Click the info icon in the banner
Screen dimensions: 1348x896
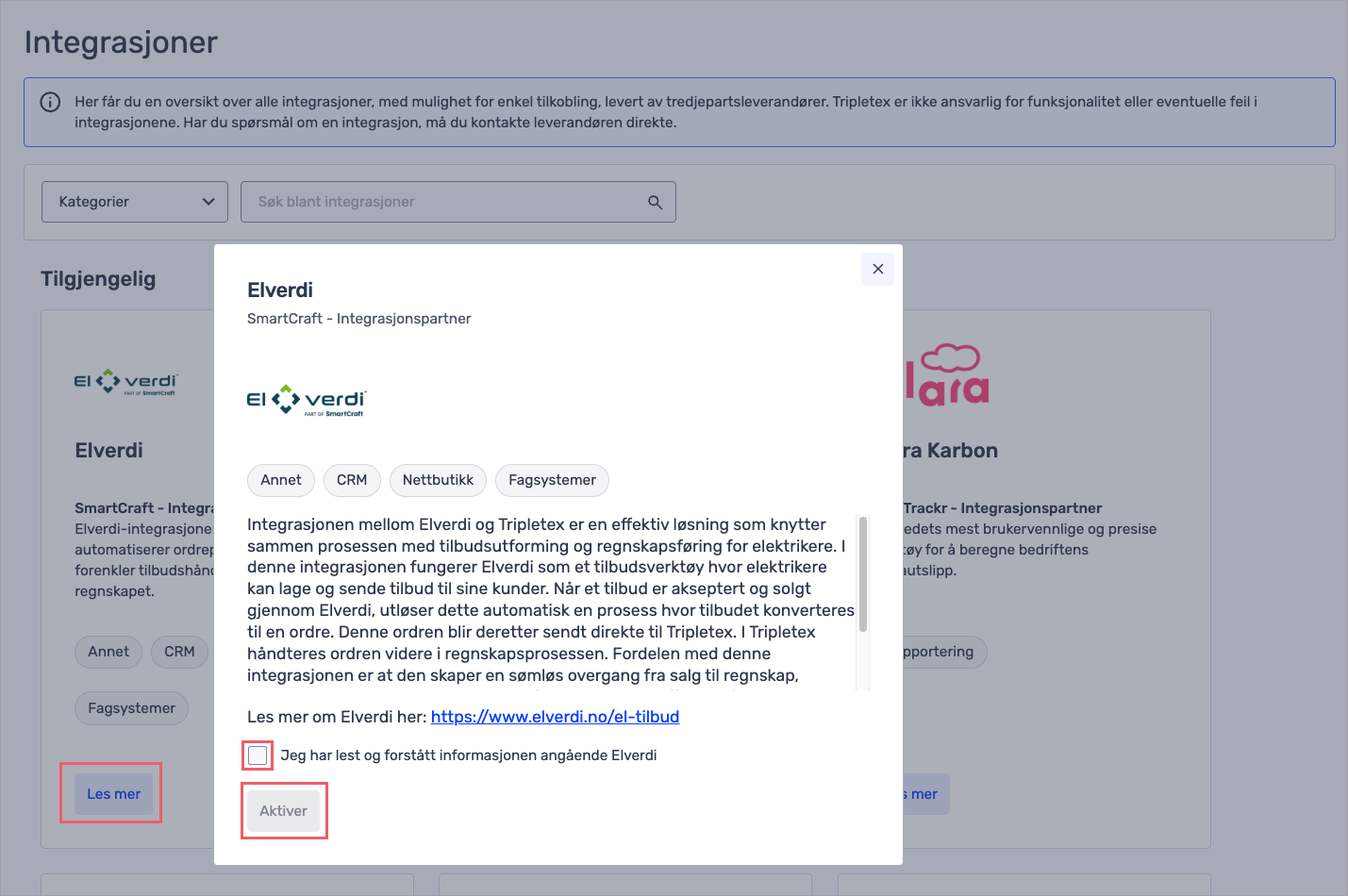coord(50,102)
